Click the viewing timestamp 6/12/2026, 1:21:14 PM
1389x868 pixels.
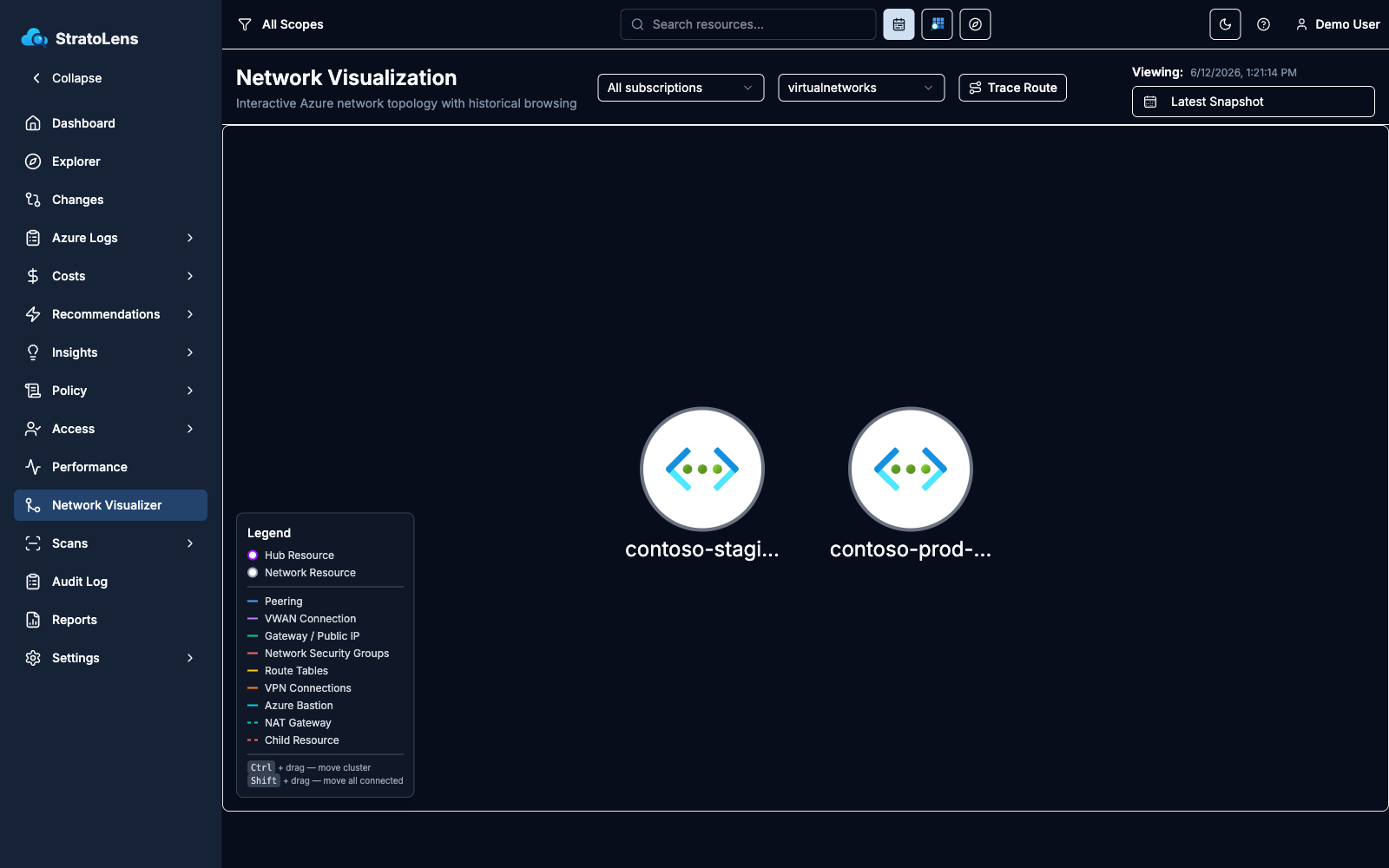coord(1243,73)
